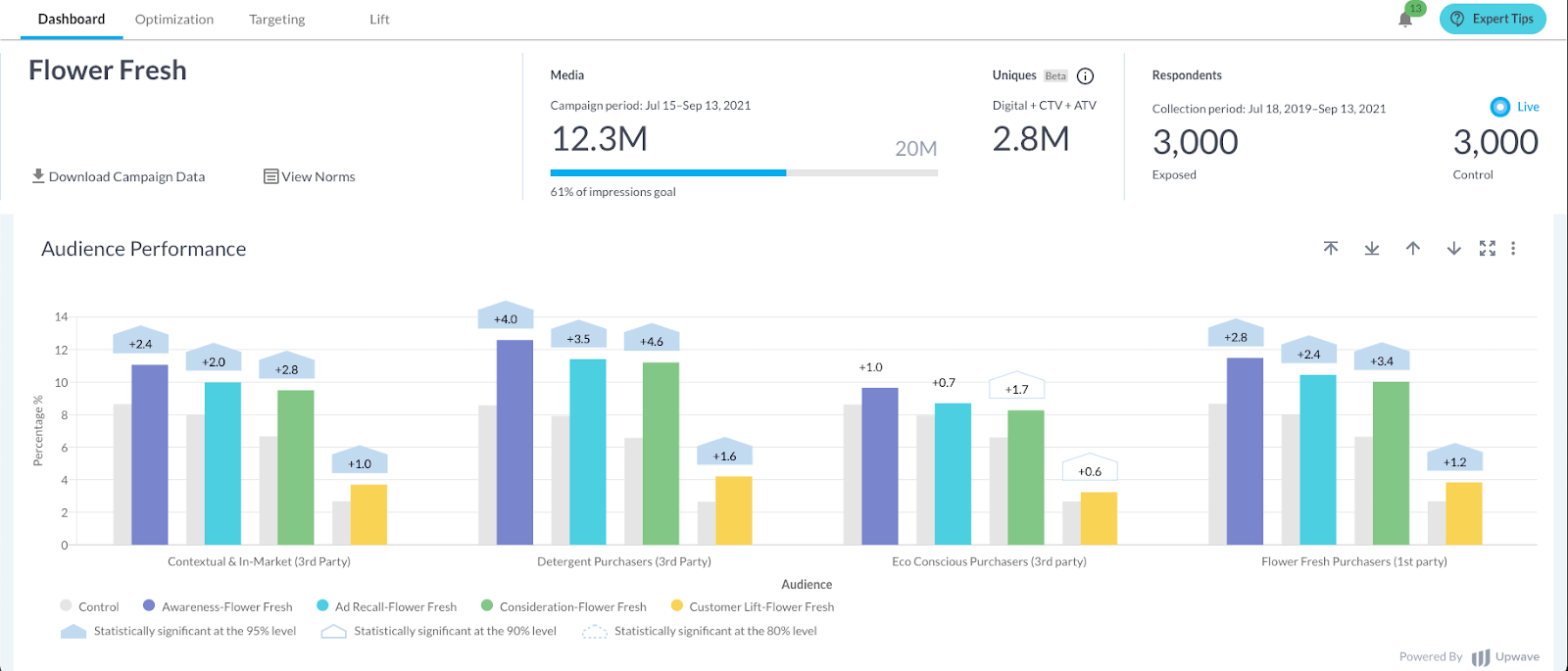Click the 2.8M uniques value

point(1031,139)
